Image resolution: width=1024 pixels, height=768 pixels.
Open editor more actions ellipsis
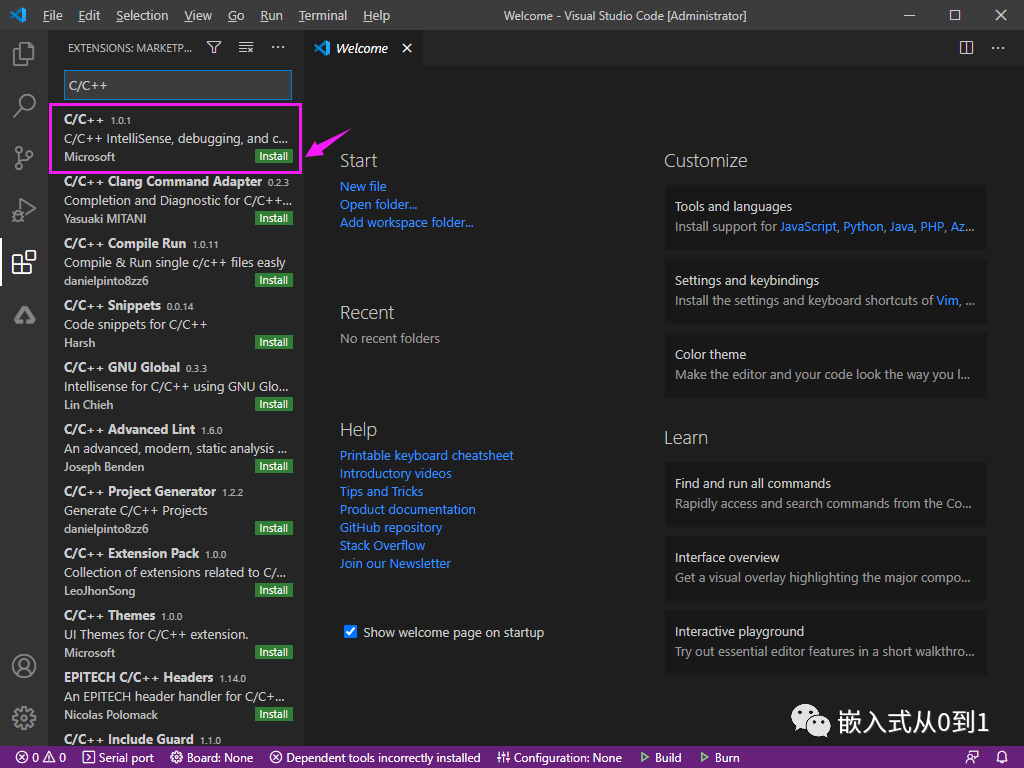(998, 48)
